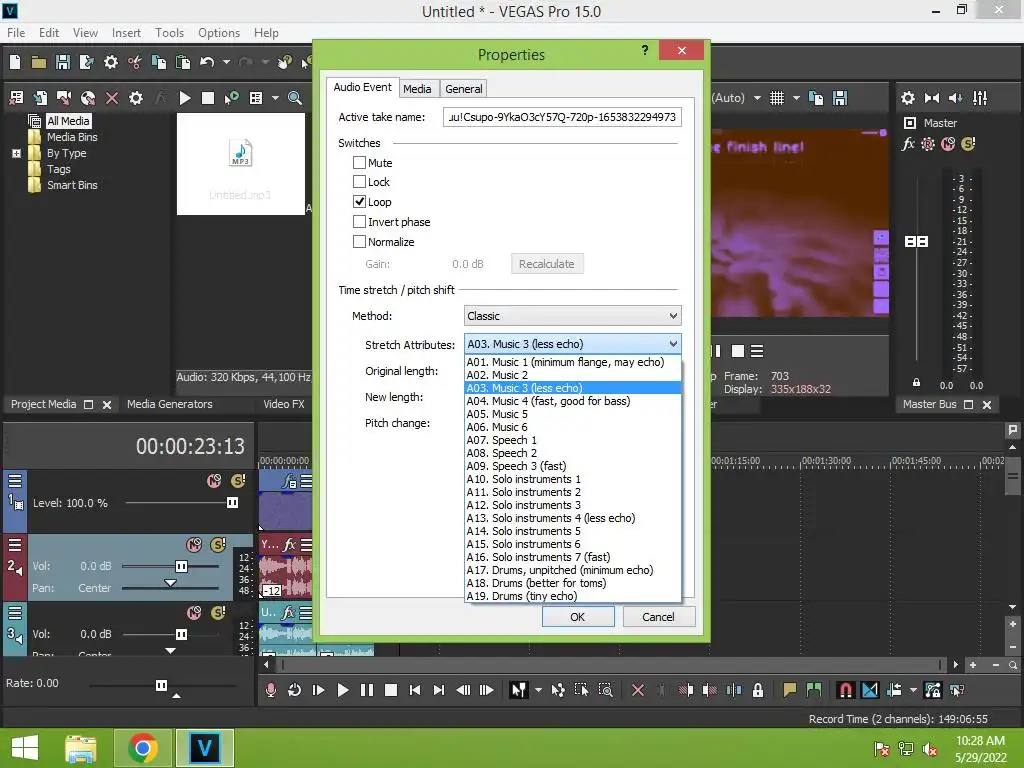Click the New project icon
This screenshot has height=768, width=1024.
(x=15, y=62)
